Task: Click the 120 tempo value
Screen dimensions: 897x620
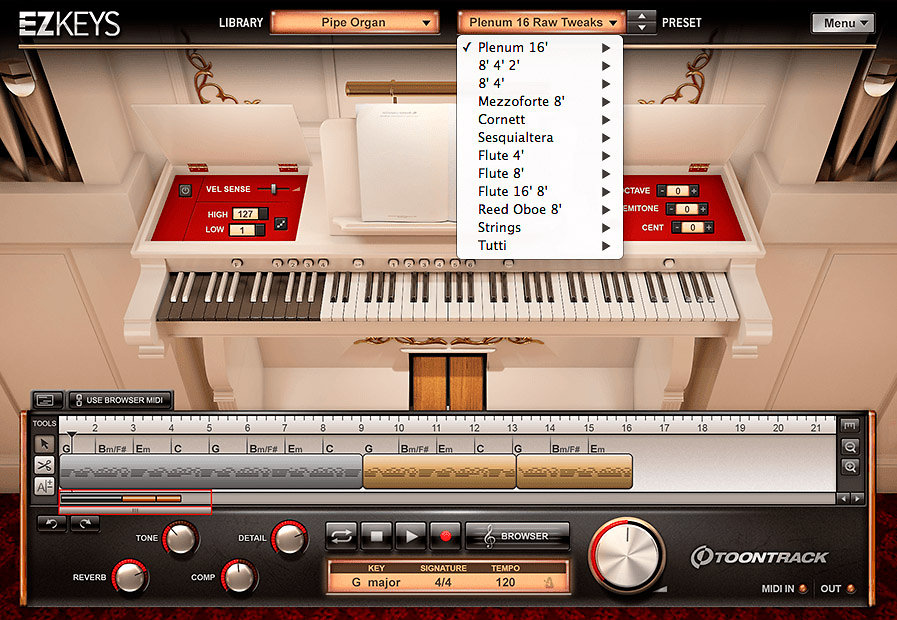Action: coord(505,582)
